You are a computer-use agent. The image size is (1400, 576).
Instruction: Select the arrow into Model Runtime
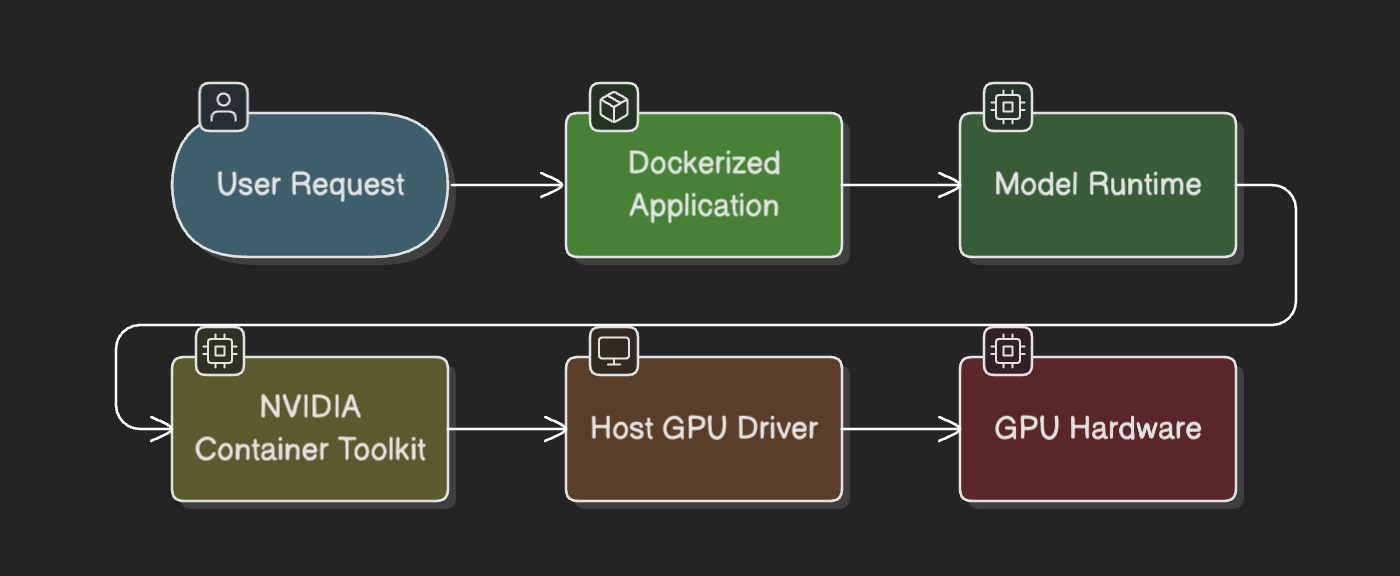[x=900, y=185]
